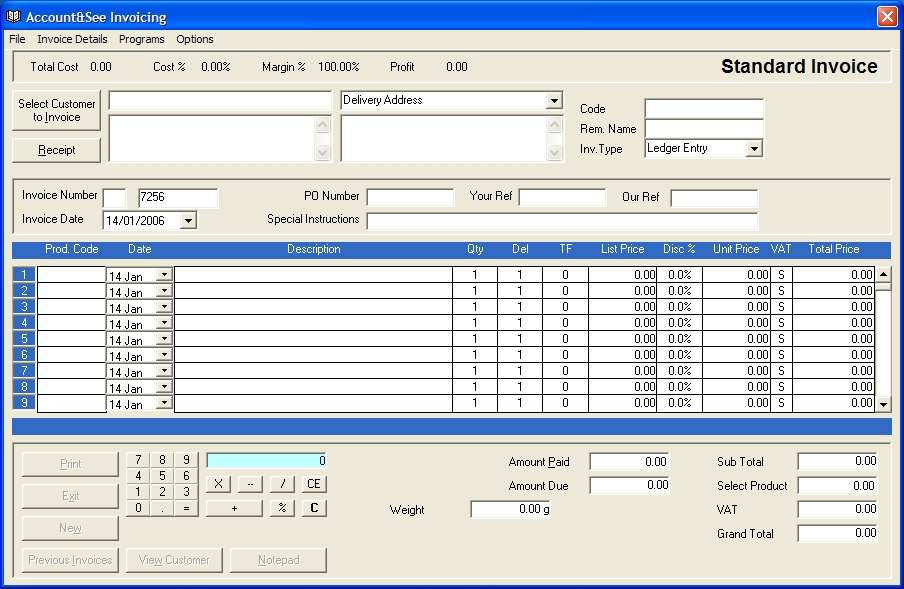Click the Invoice Number field showing 7256

(x=178, y=198)
